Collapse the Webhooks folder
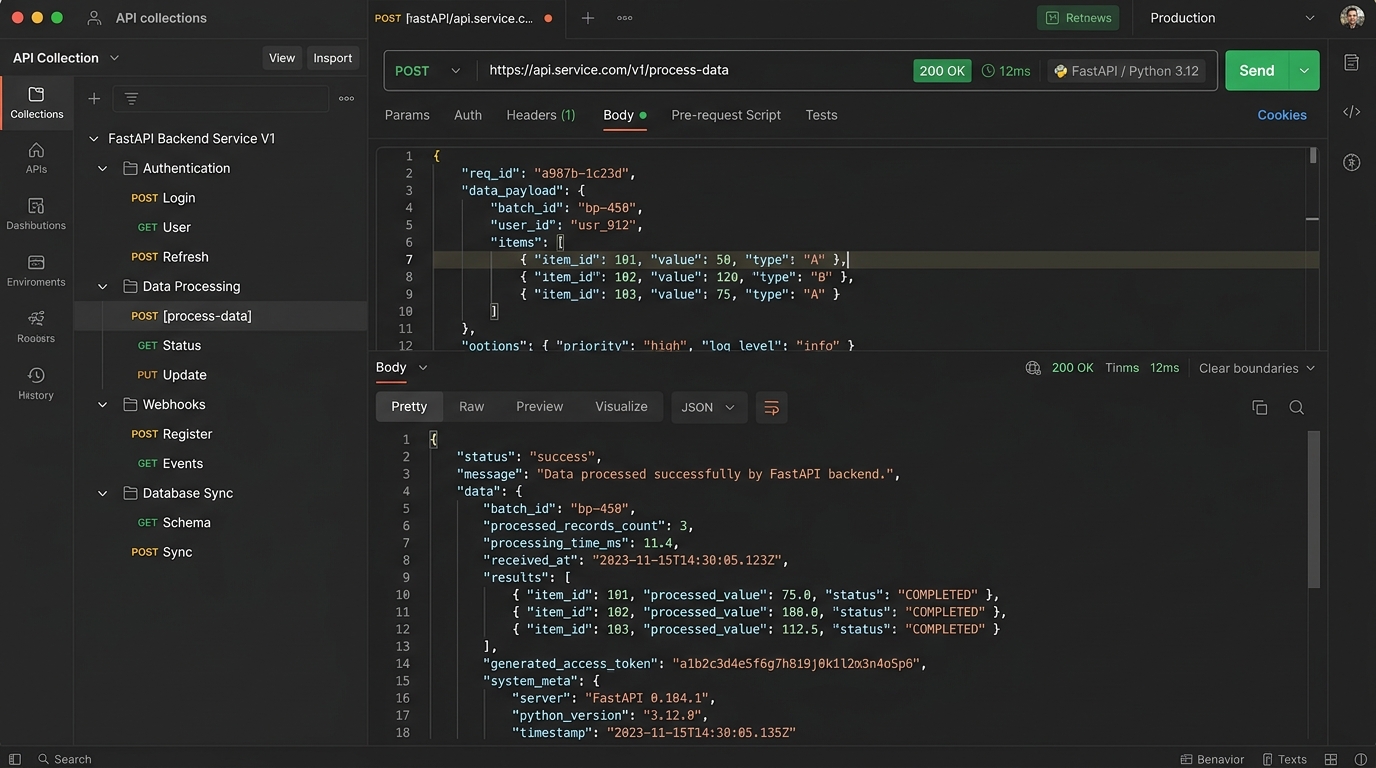 click(x=102, y=404)
